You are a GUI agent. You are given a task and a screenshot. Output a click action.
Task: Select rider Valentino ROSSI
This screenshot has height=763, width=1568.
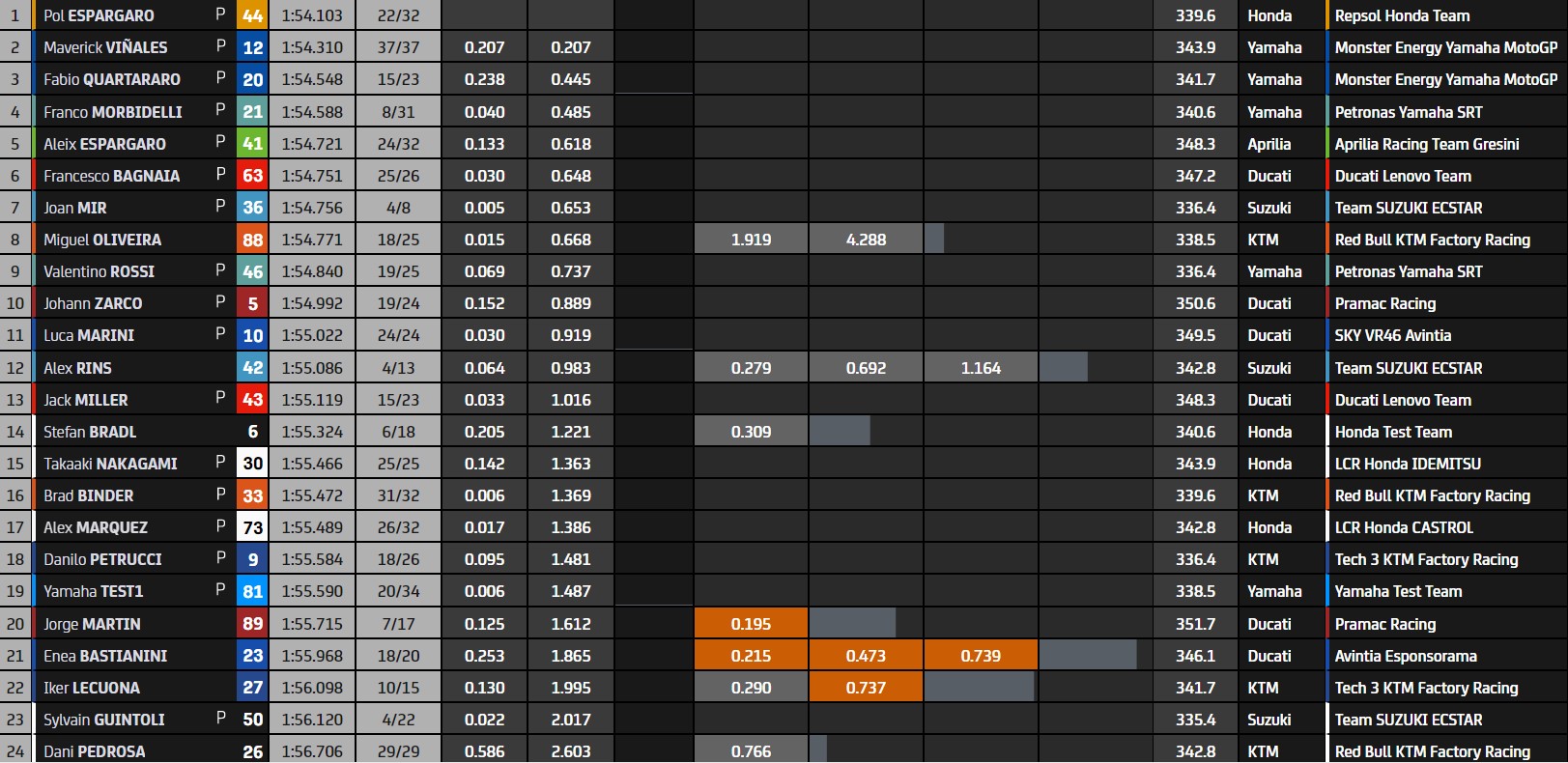point(99,271)
